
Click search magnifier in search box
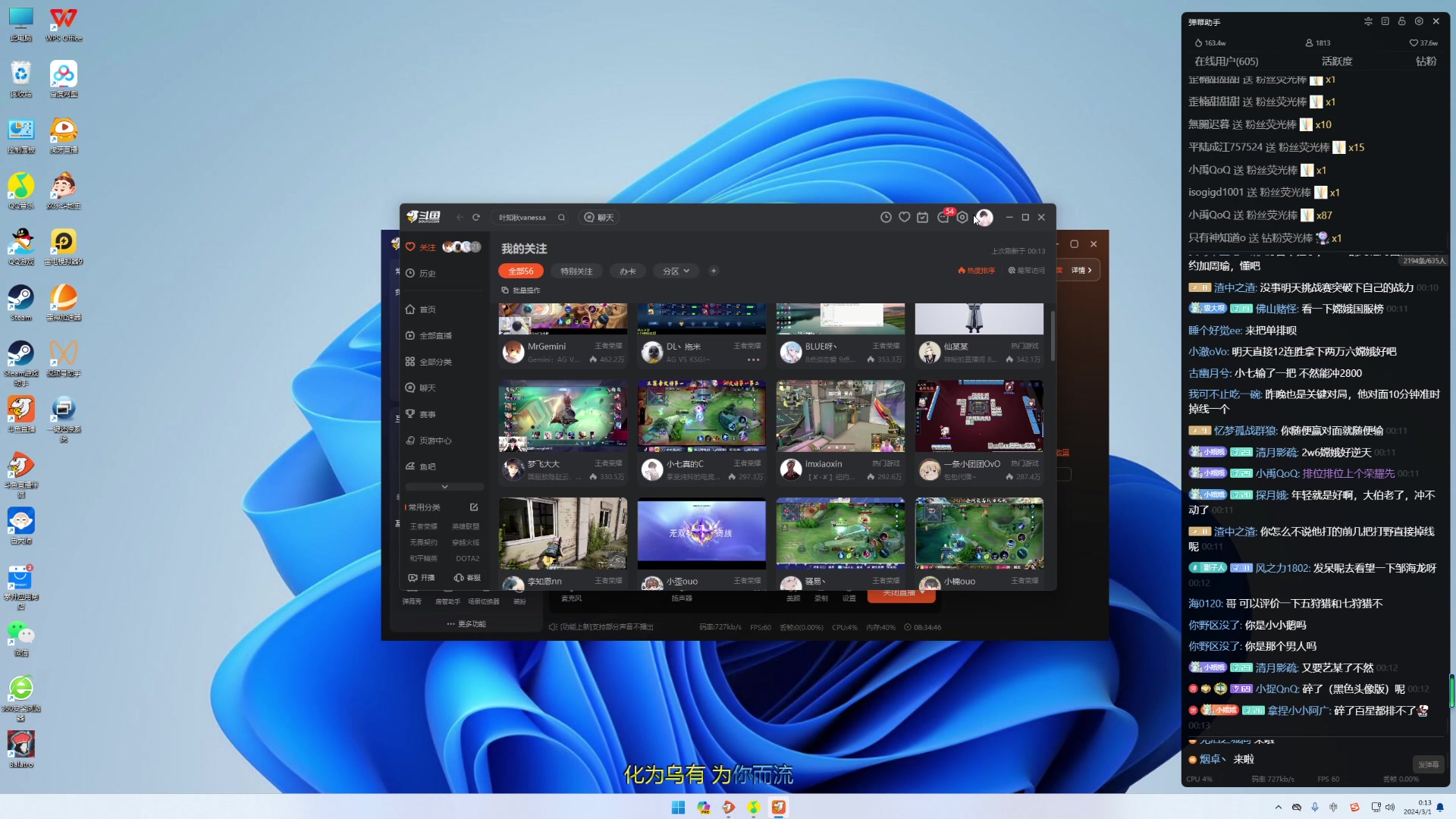pos(561,218)
